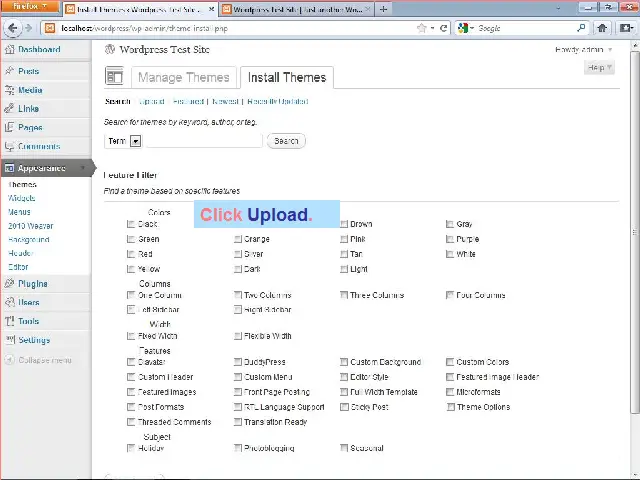640x480 pixels.
Task: Click the theme Search button
Action: (x=286, y=141)
